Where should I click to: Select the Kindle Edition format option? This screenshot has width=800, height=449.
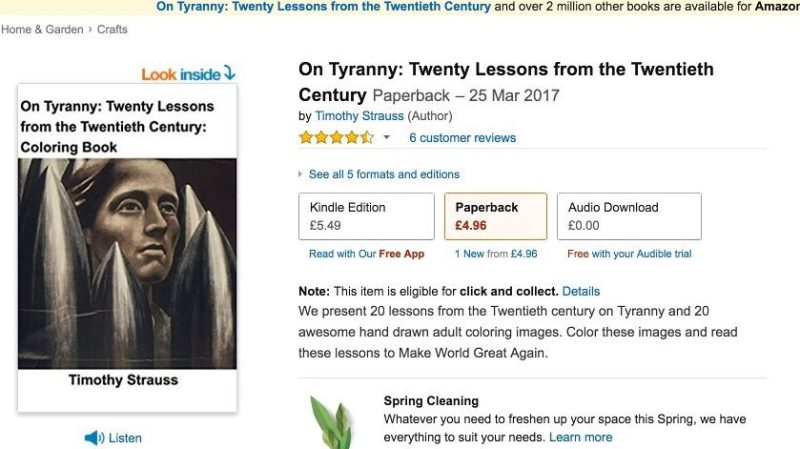[367, 216]
